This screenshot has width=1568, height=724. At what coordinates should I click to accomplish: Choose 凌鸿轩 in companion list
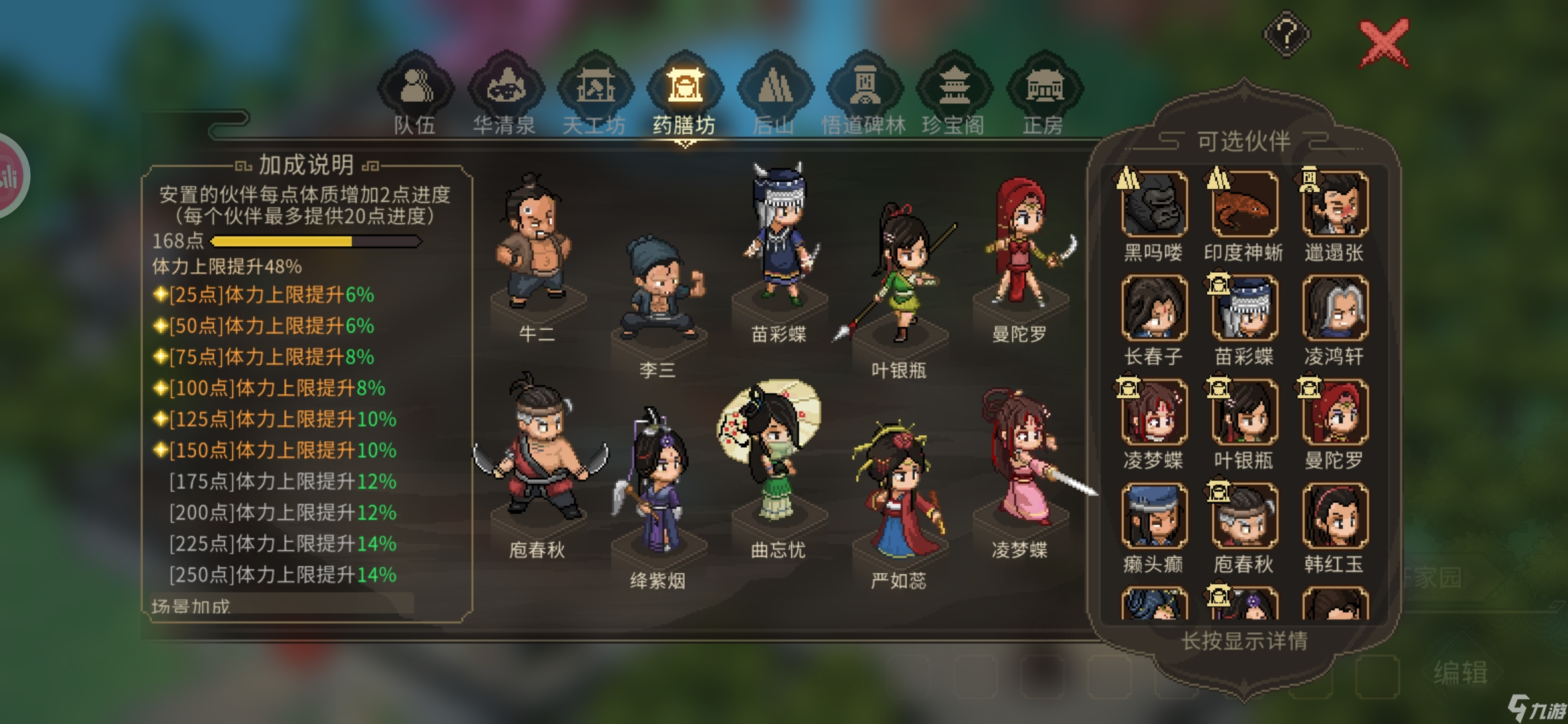pyautogui.click(x=1335, y=308)
